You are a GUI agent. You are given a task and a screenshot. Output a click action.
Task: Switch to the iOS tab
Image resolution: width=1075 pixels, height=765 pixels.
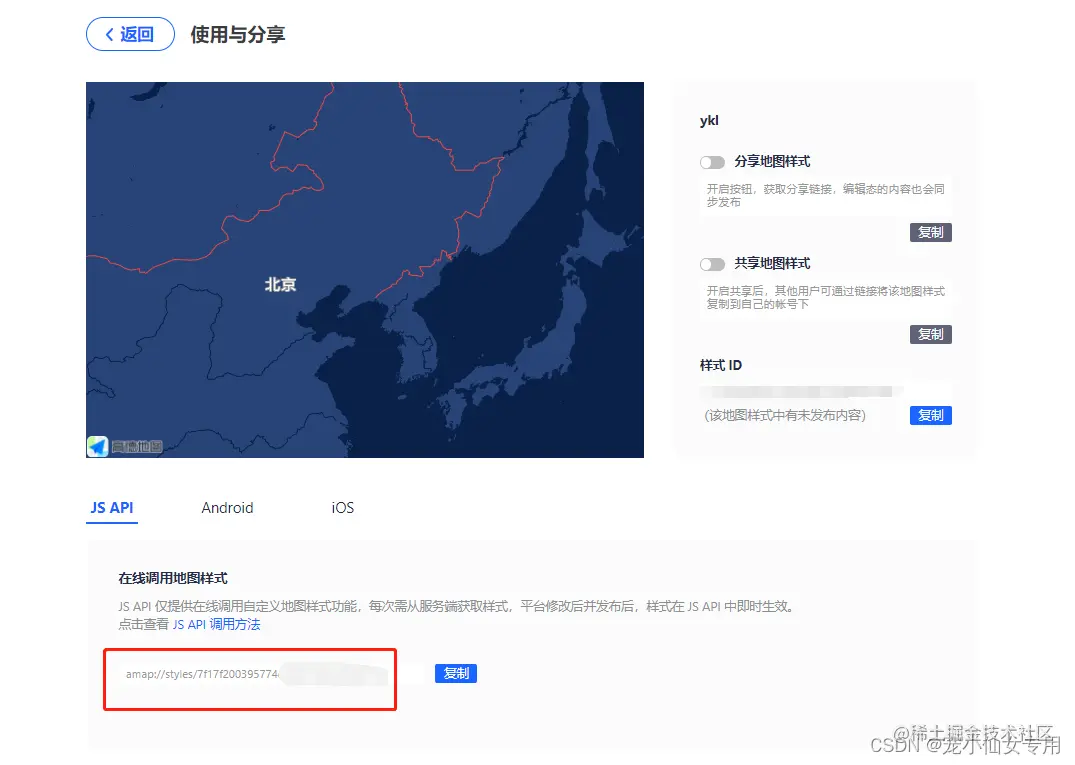(341, 507)
